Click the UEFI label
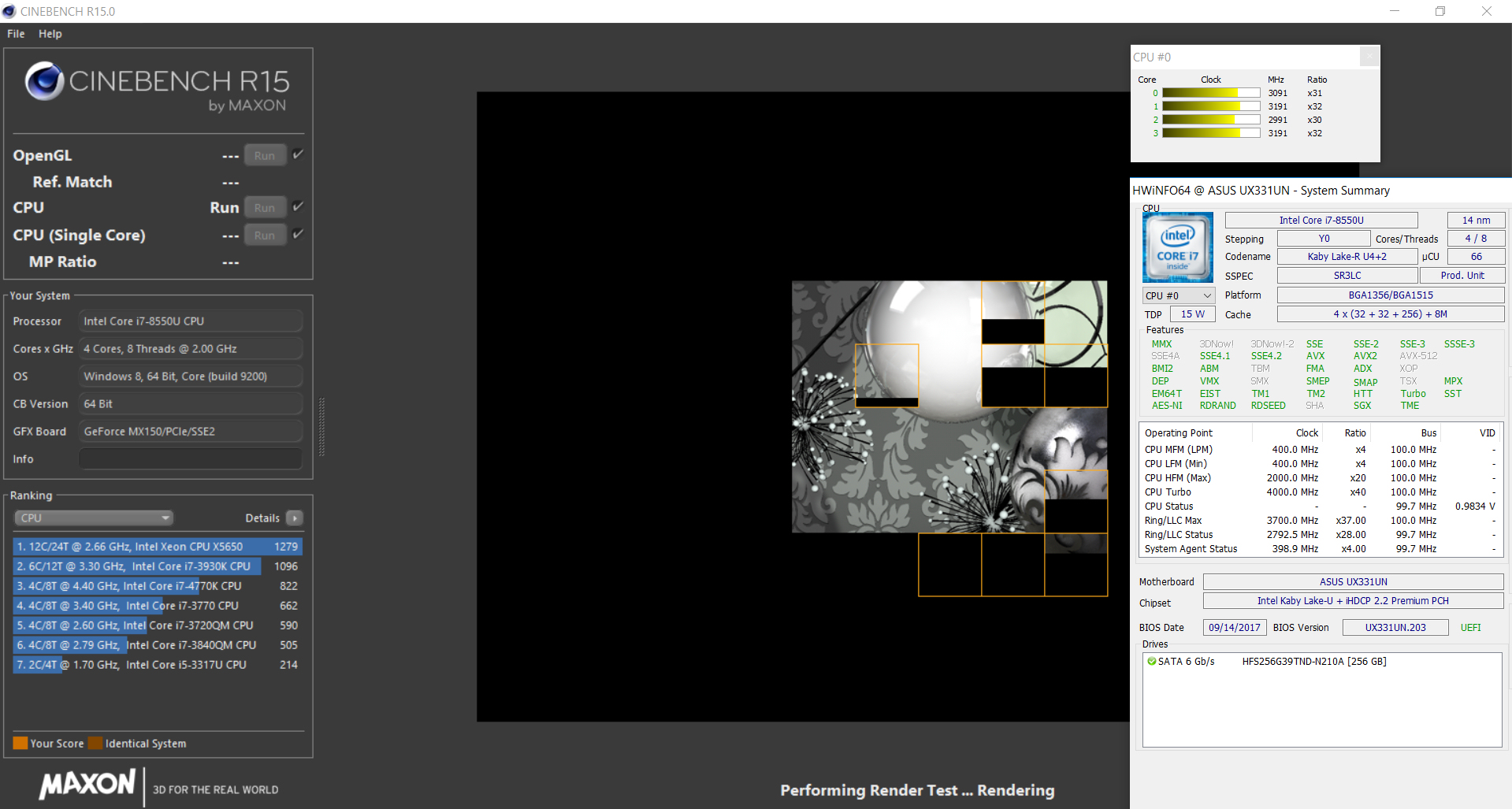1512x809 pixels. [x=1470, y=628]
